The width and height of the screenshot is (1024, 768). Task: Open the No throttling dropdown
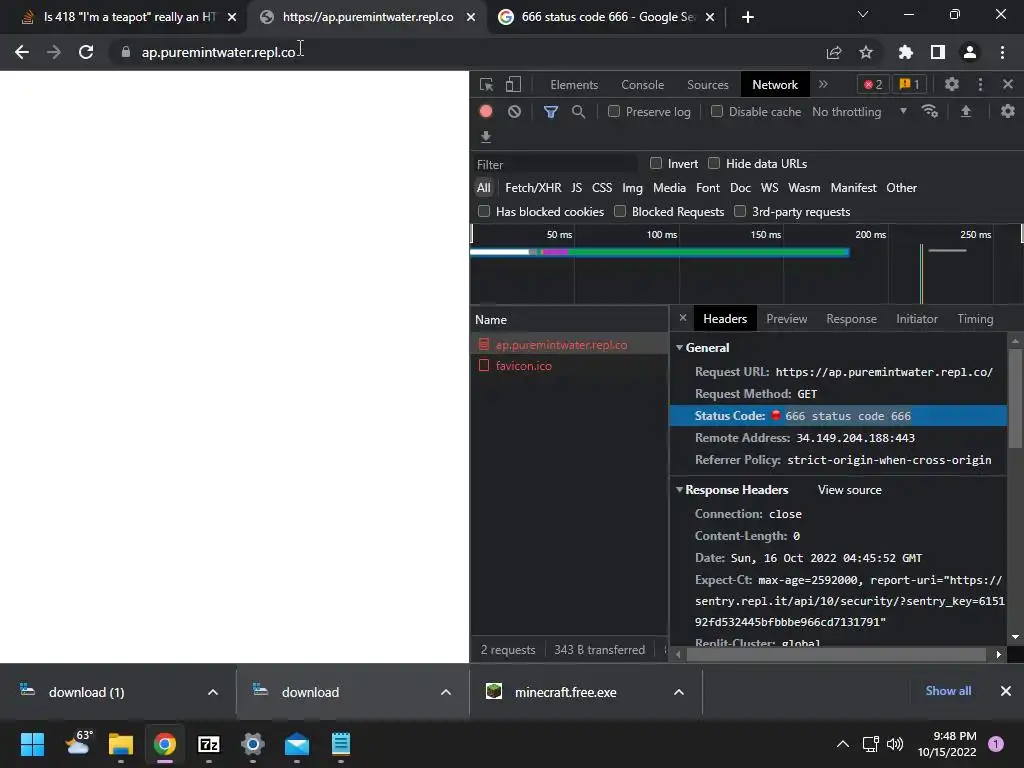pyautogui.click(x=859, y=112)
